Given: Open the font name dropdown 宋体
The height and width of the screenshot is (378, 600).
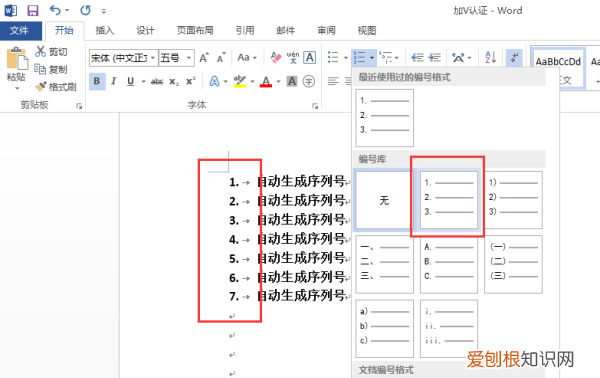Looking at the screenshot, I should coord(153,58).
